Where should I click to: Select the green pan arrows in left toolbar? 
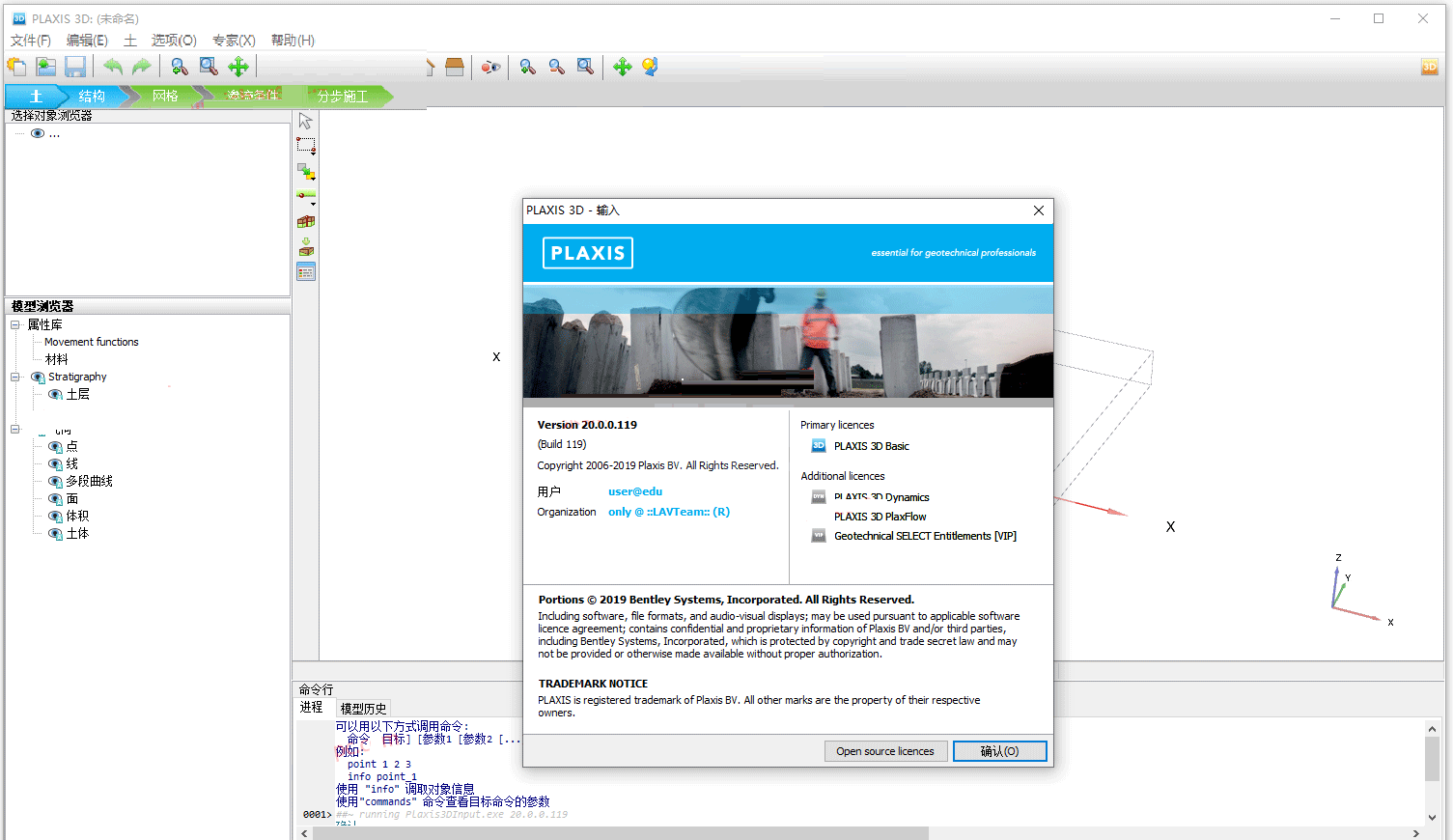click(x=238, y=67)
